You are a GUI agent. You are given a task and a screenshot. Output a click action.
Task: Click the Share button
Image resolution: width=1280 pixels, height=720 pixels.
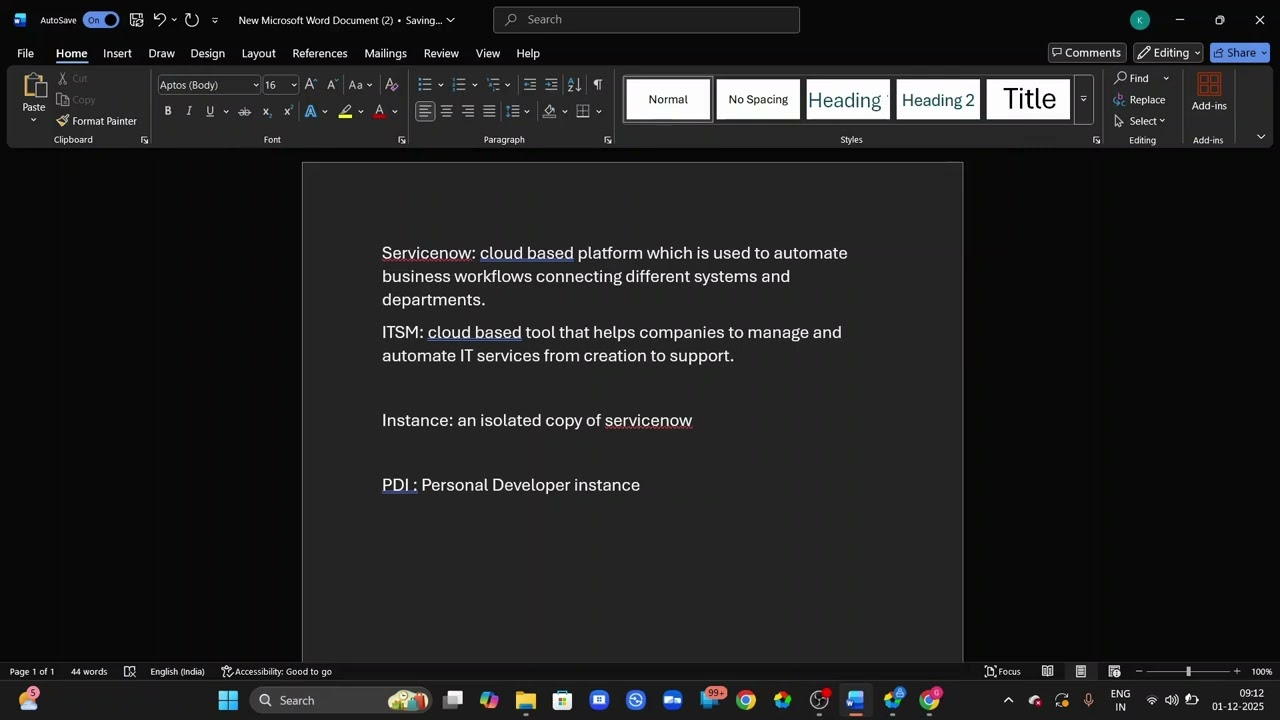(x=1239, y=53)
